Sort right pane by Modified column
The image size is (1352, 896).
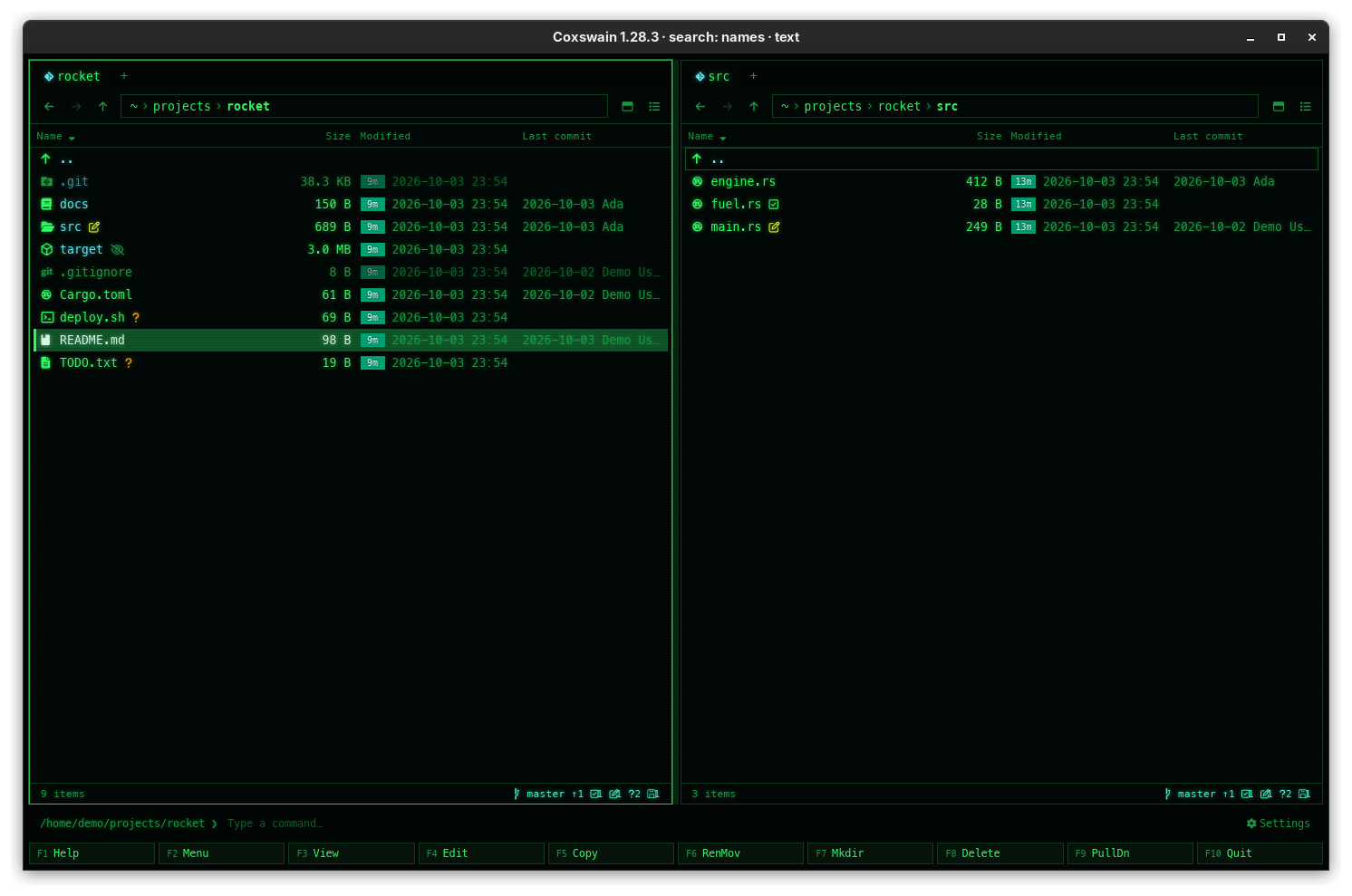pyautogui.click(x=1036, y=137)
